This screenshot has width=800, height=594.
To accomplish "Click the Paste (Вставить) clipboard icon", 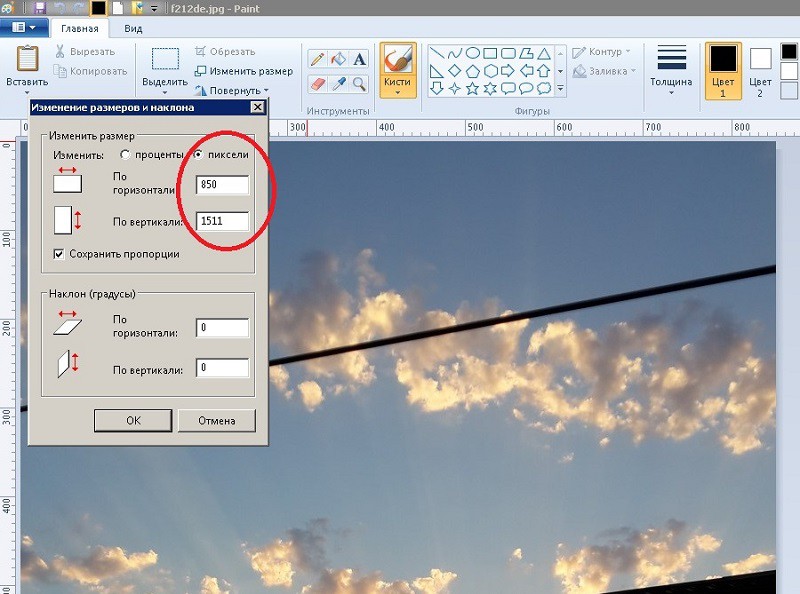I will pyautogui.click(x=26, y=60).
